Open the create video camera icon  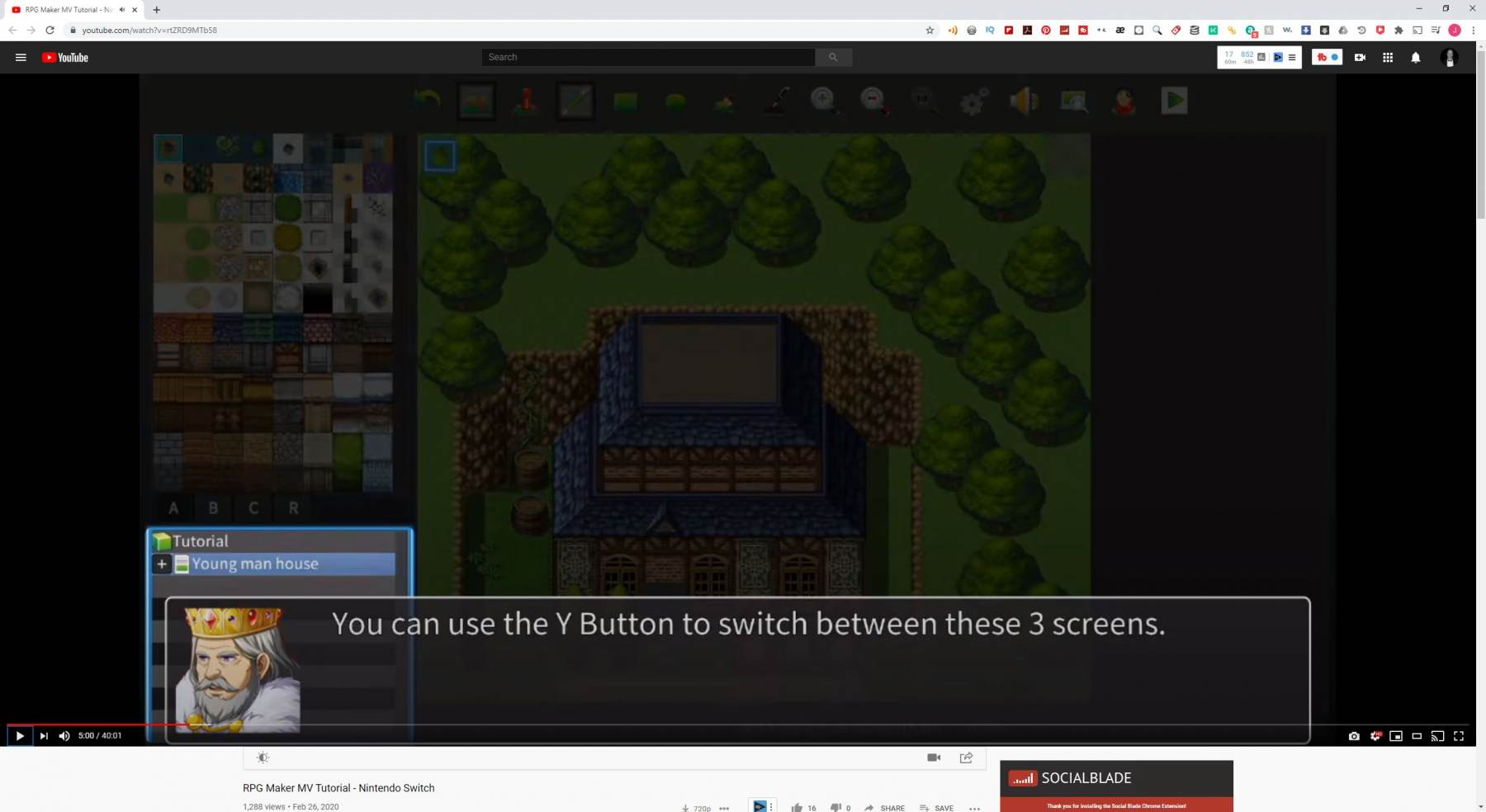[x=1360, y=58]
